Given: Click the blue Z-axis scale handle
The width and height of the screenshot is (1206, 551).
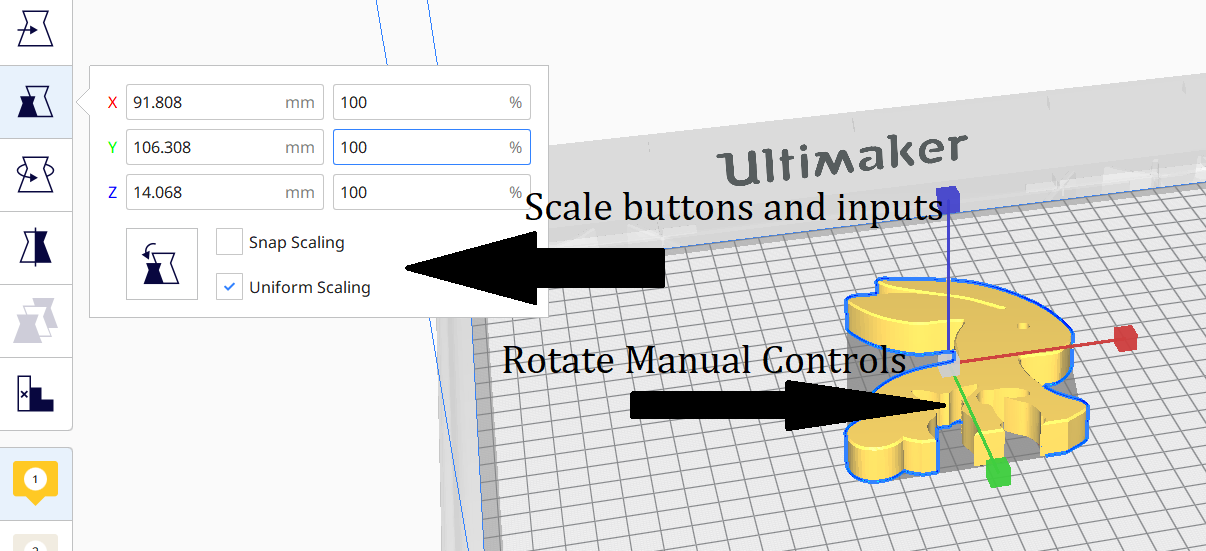Looking at the screenshot, I should click(x=946, y=199).
